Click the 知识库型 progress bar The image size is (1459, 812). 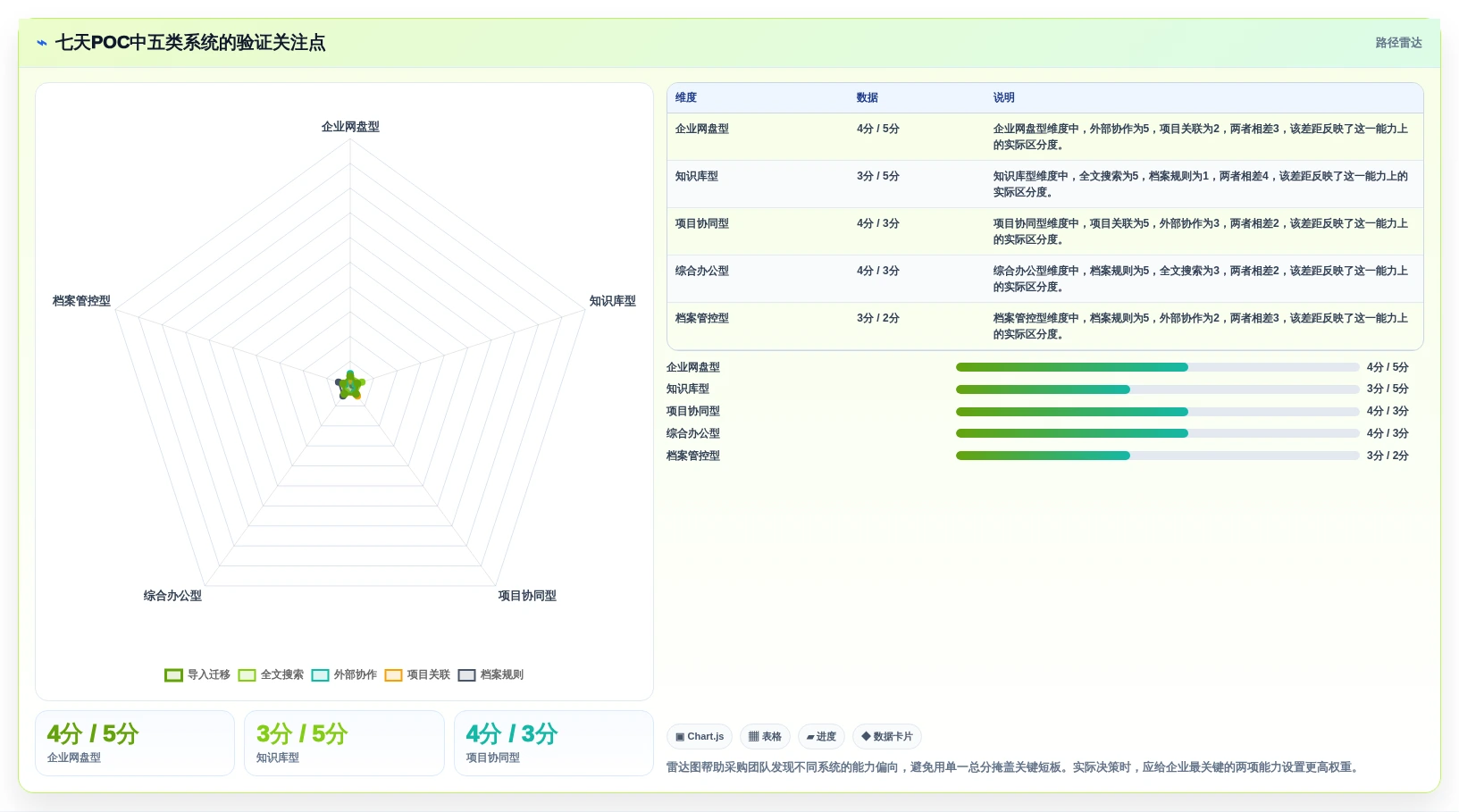tap(1157, 389)
